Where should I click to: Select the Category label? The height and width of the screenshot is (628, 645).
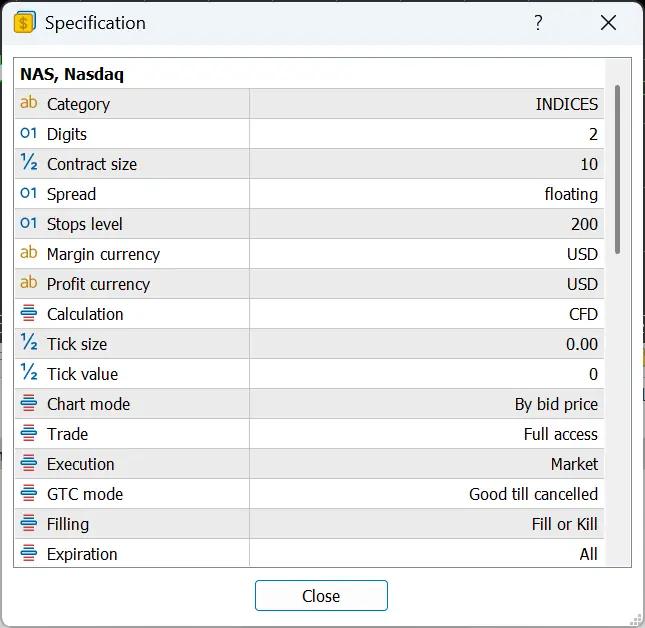click(x=79, y=104)
